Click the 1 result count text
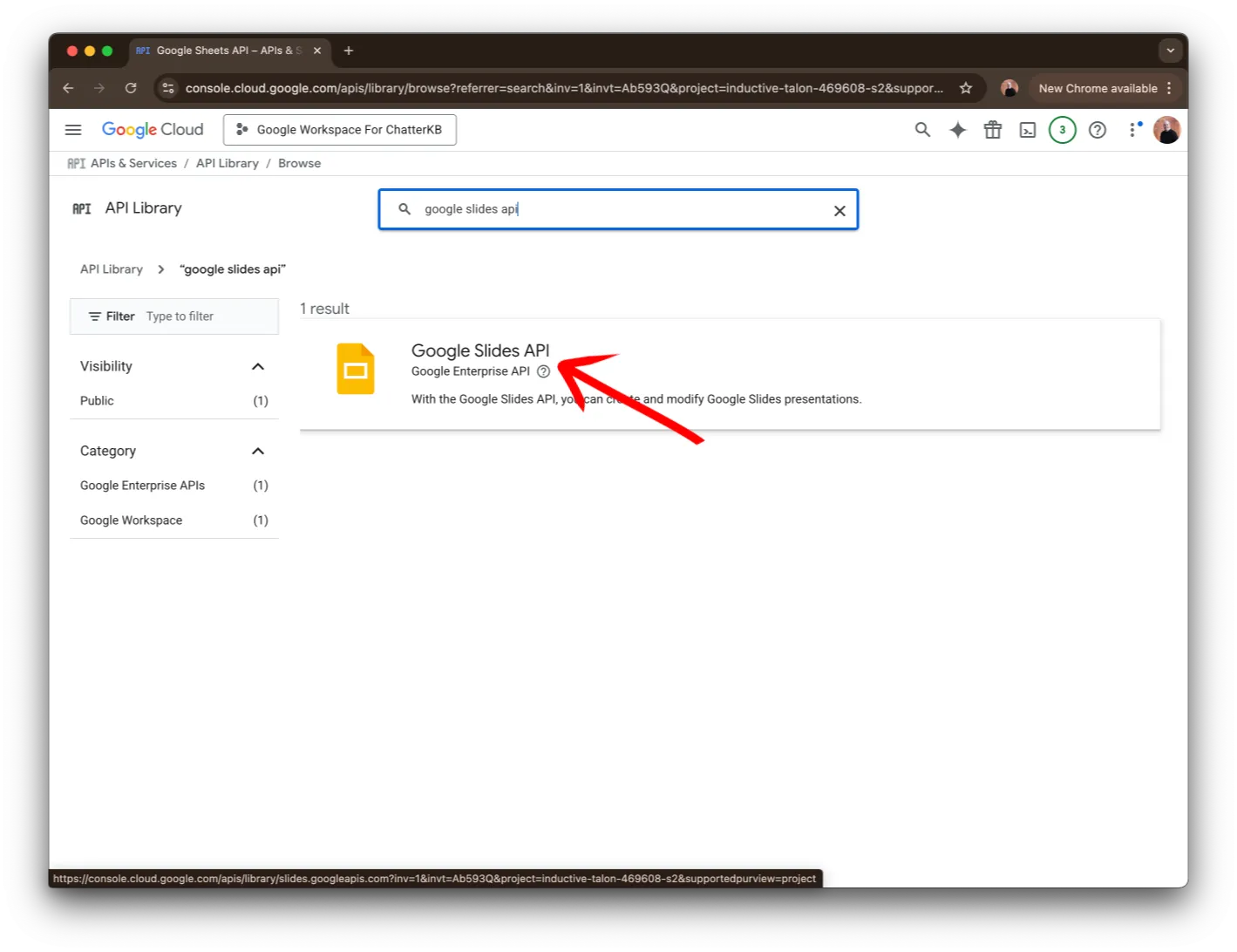The width and height of the screenshot is (1237, 952). [x=324, y=309]
